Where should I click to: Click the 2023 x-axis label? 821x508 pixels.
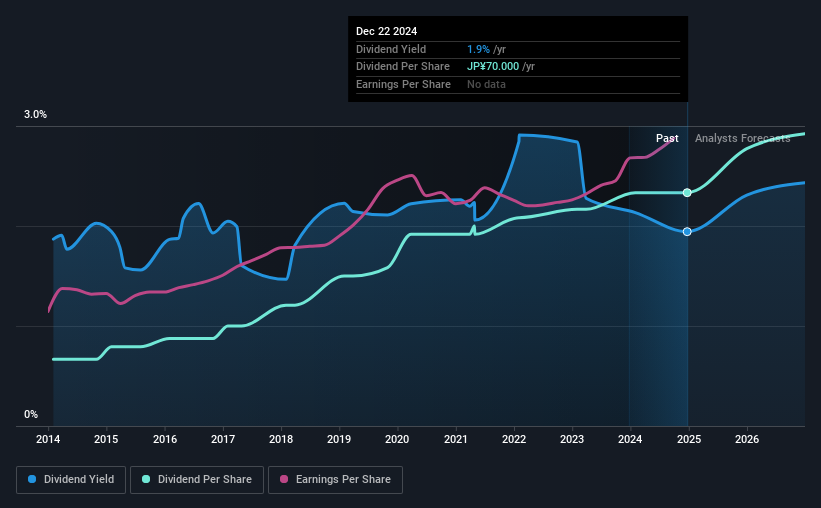tap(572, 439)
